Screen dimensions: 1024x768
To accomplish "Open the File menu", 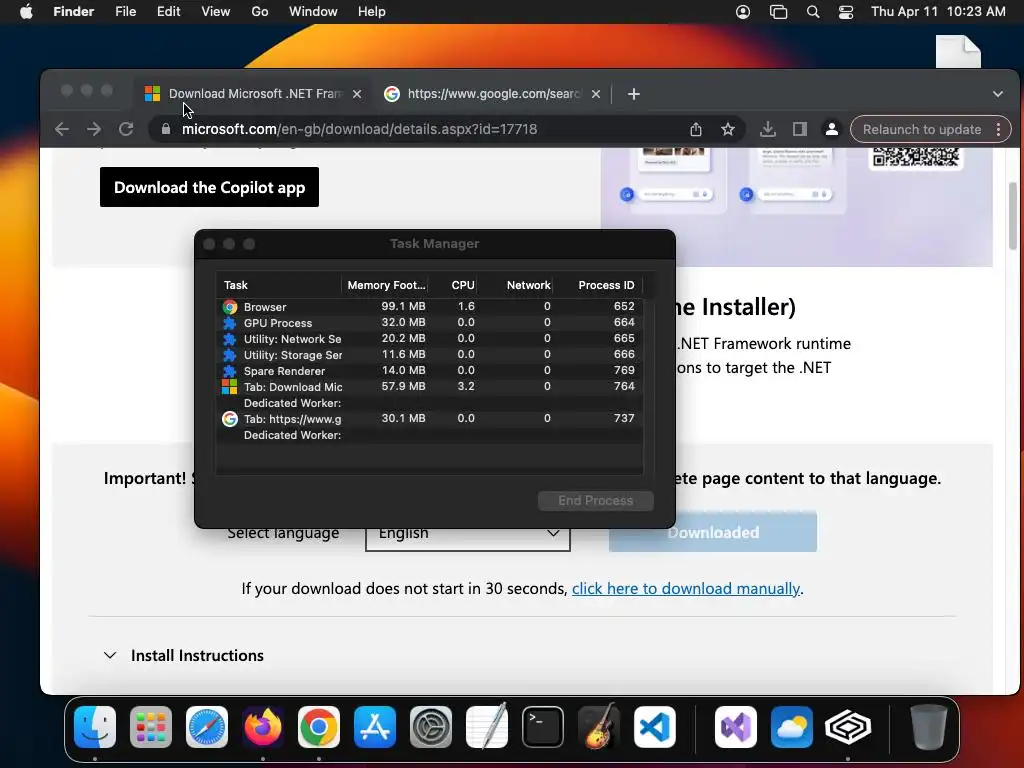I will click(x=125, y=12).
